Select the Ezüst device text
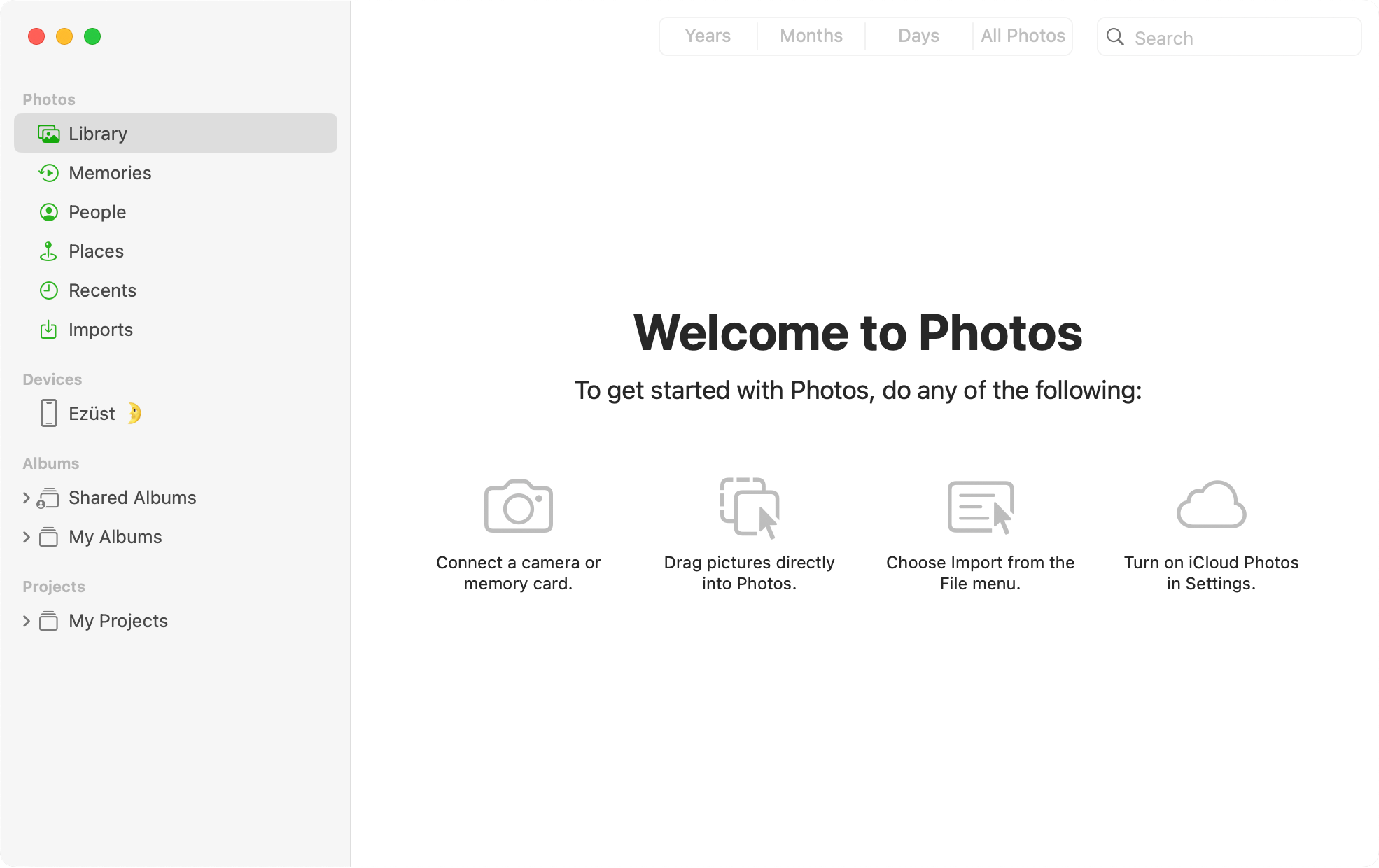Image resolution: width=1379 pixels, height=868 pixels. (92, 414)
